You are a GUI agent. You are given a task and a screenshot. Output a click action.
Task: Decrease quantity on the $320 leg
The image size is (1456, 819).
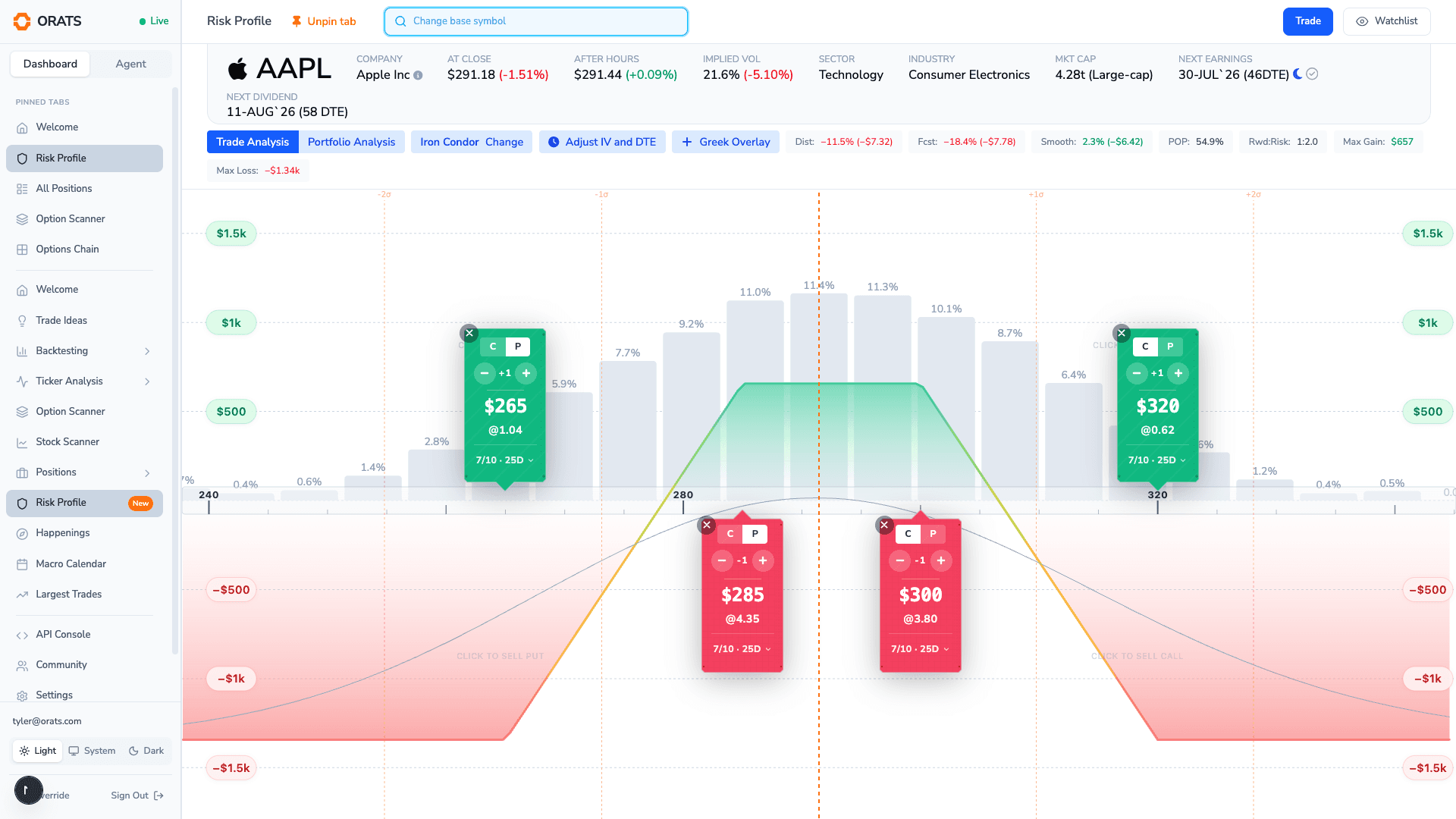(1137, 373)
